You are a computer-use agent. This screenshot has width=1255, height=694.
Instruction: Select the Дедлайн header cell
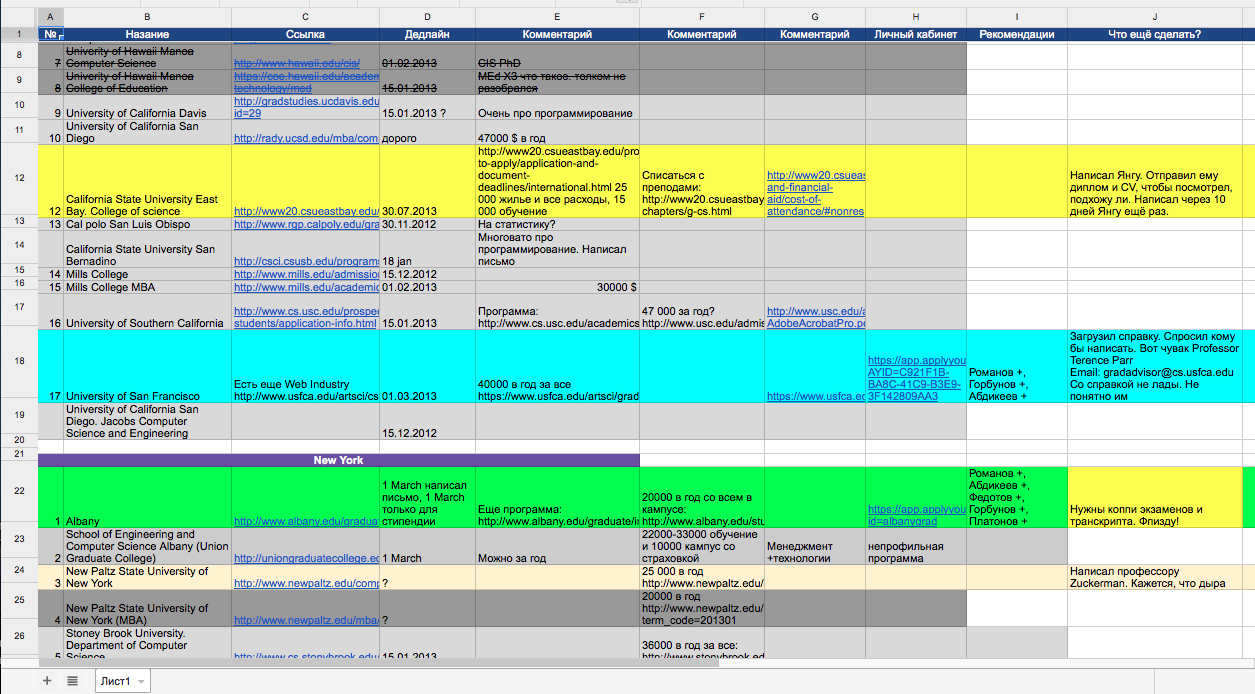427,34
